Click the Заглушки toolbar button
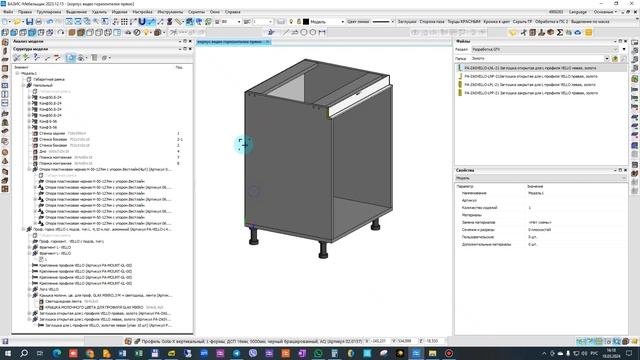The image size is (640, 360). [x=407, y=22]
